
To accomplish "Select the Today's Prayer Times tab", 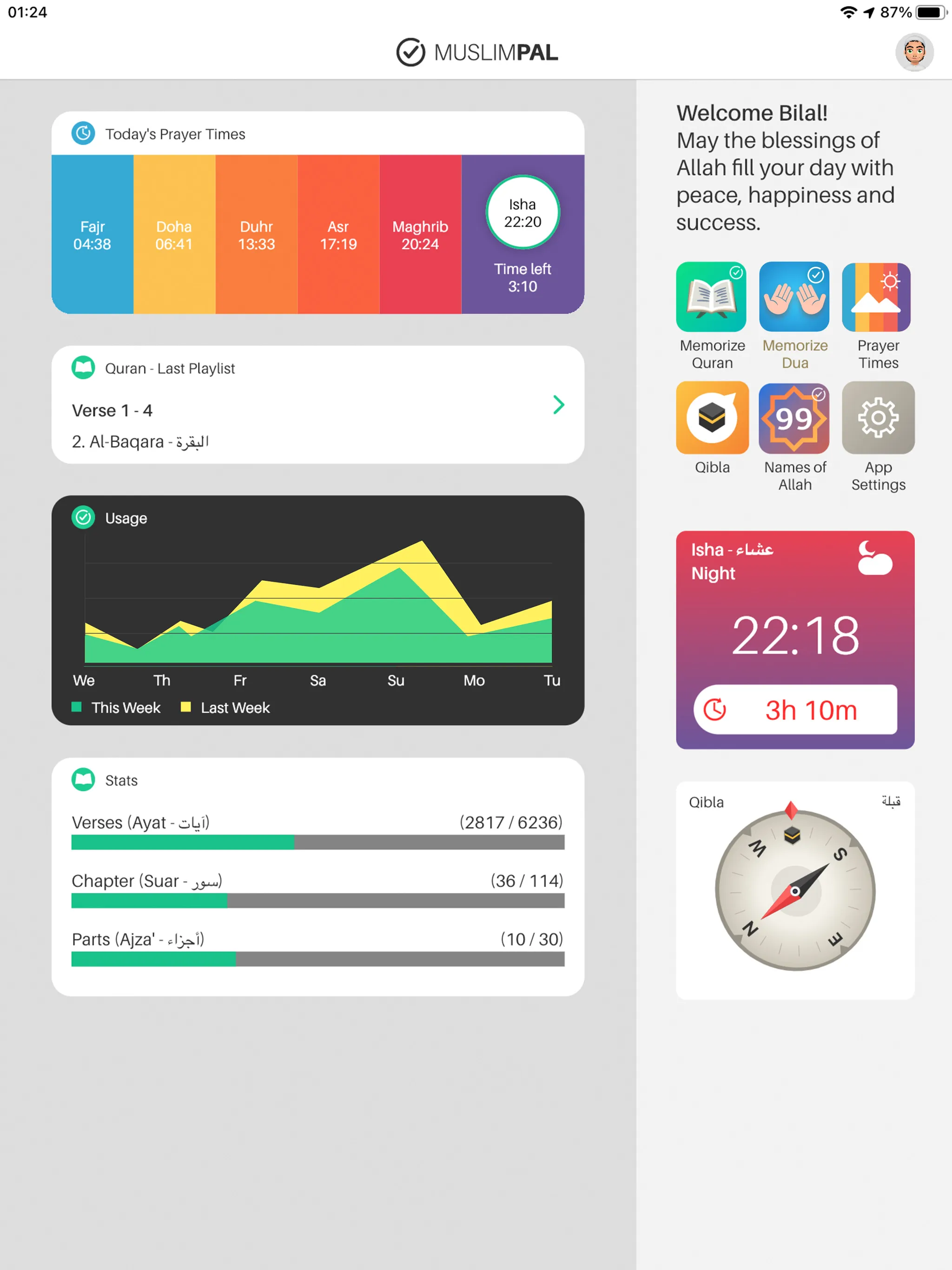I will point(176,133).
